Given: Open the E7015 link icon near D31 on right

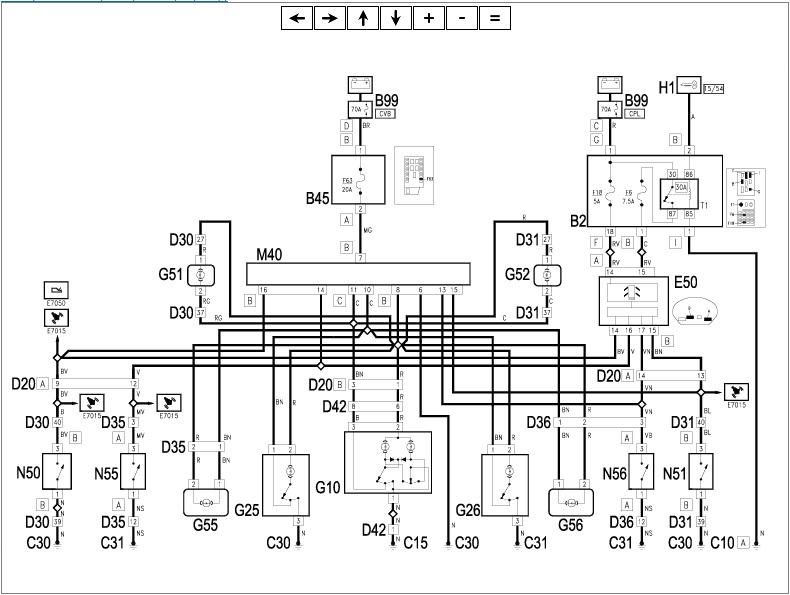Looking at the screenshot, I should (x=736, y=392).
